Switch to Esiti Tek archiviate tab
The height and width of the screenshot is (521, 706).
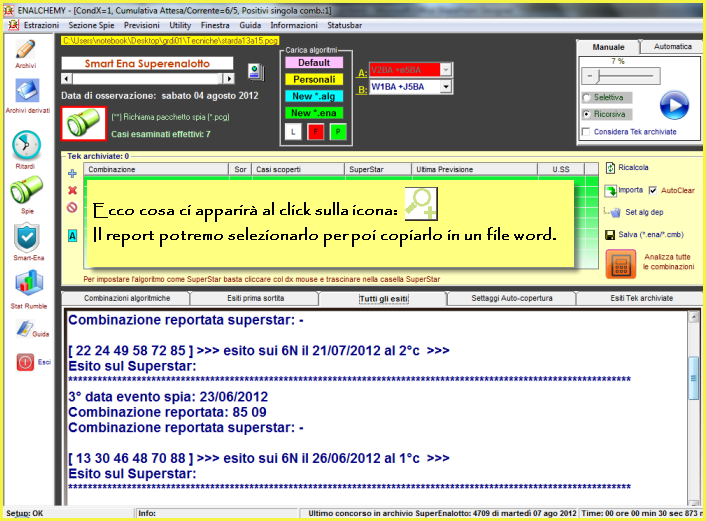(x=641, y=298)
